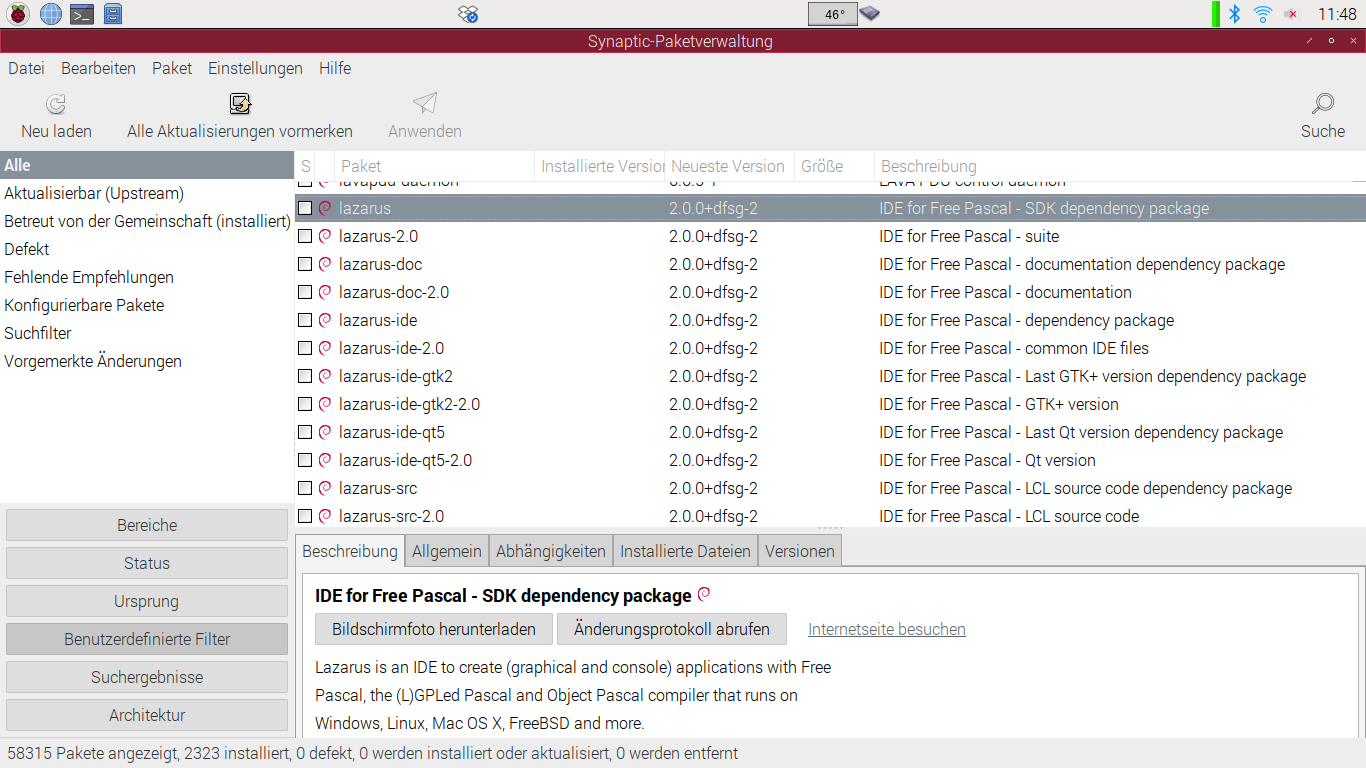Click the Suchergebnisse button
1366x768 pixels.
147,677
